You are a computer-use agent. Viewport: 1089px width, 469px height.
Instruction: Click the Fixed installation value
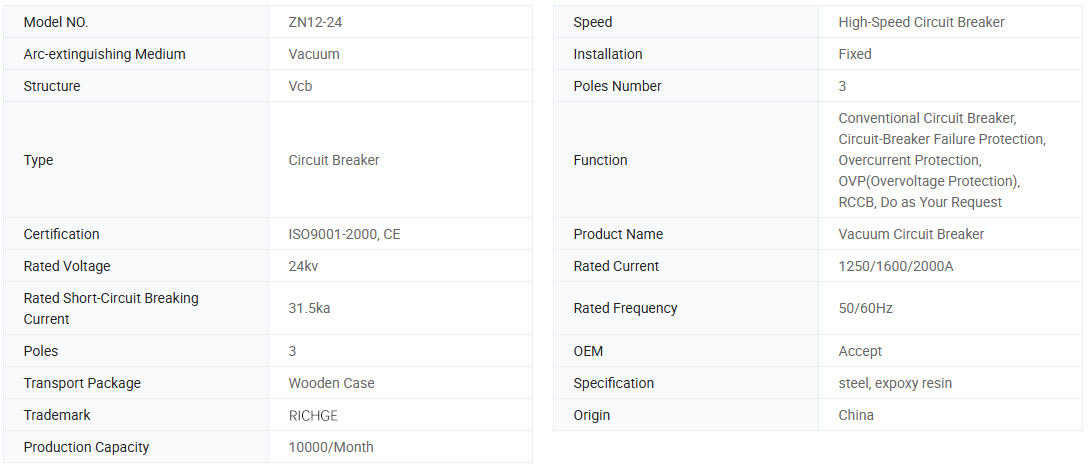point(855,54)
